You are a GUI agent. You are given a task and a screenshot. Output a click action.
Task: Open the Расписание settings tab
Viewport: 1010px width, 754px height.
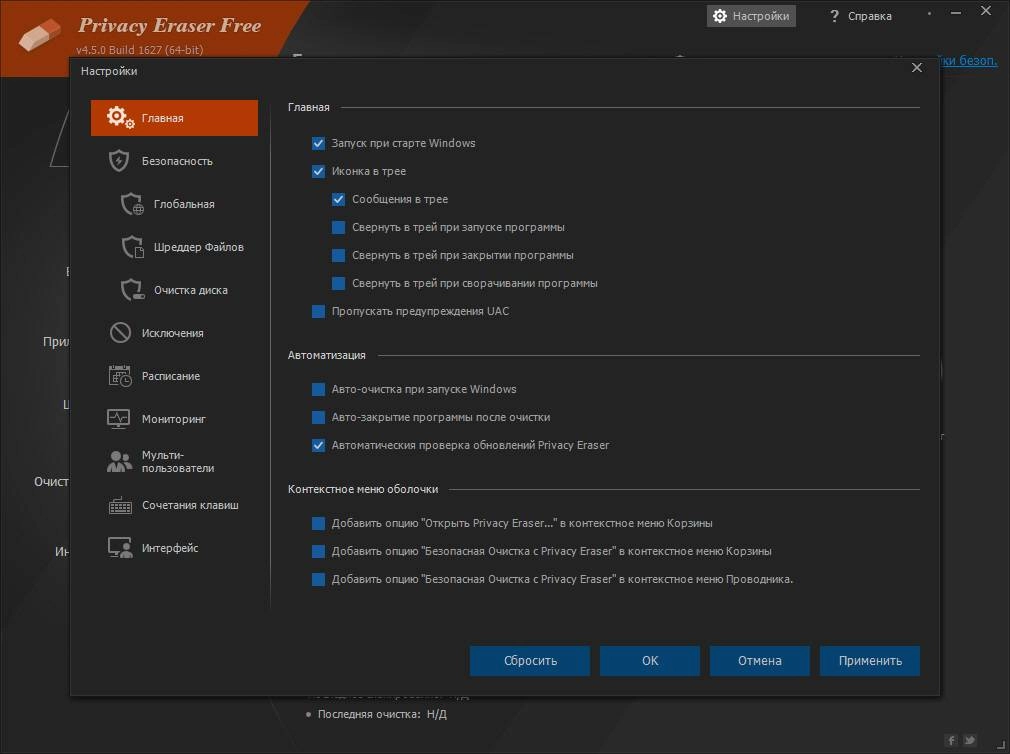pos(174,376)
